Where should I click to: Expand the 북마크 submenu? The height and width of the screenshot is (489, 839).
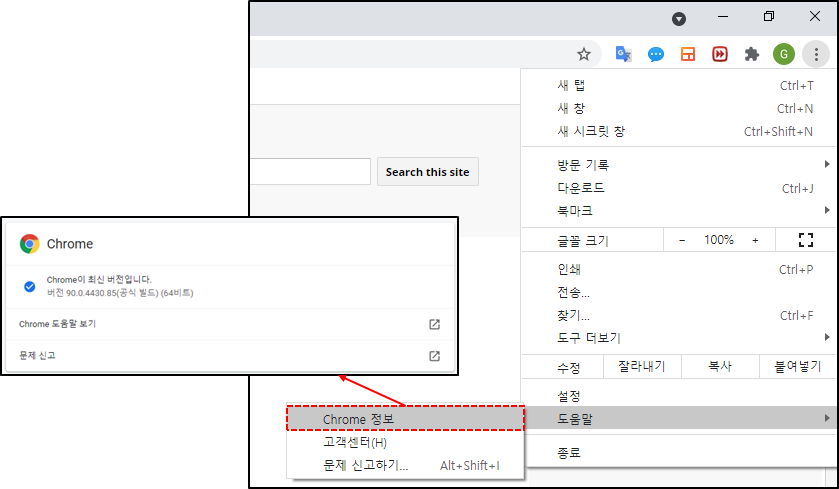[678, 211]
